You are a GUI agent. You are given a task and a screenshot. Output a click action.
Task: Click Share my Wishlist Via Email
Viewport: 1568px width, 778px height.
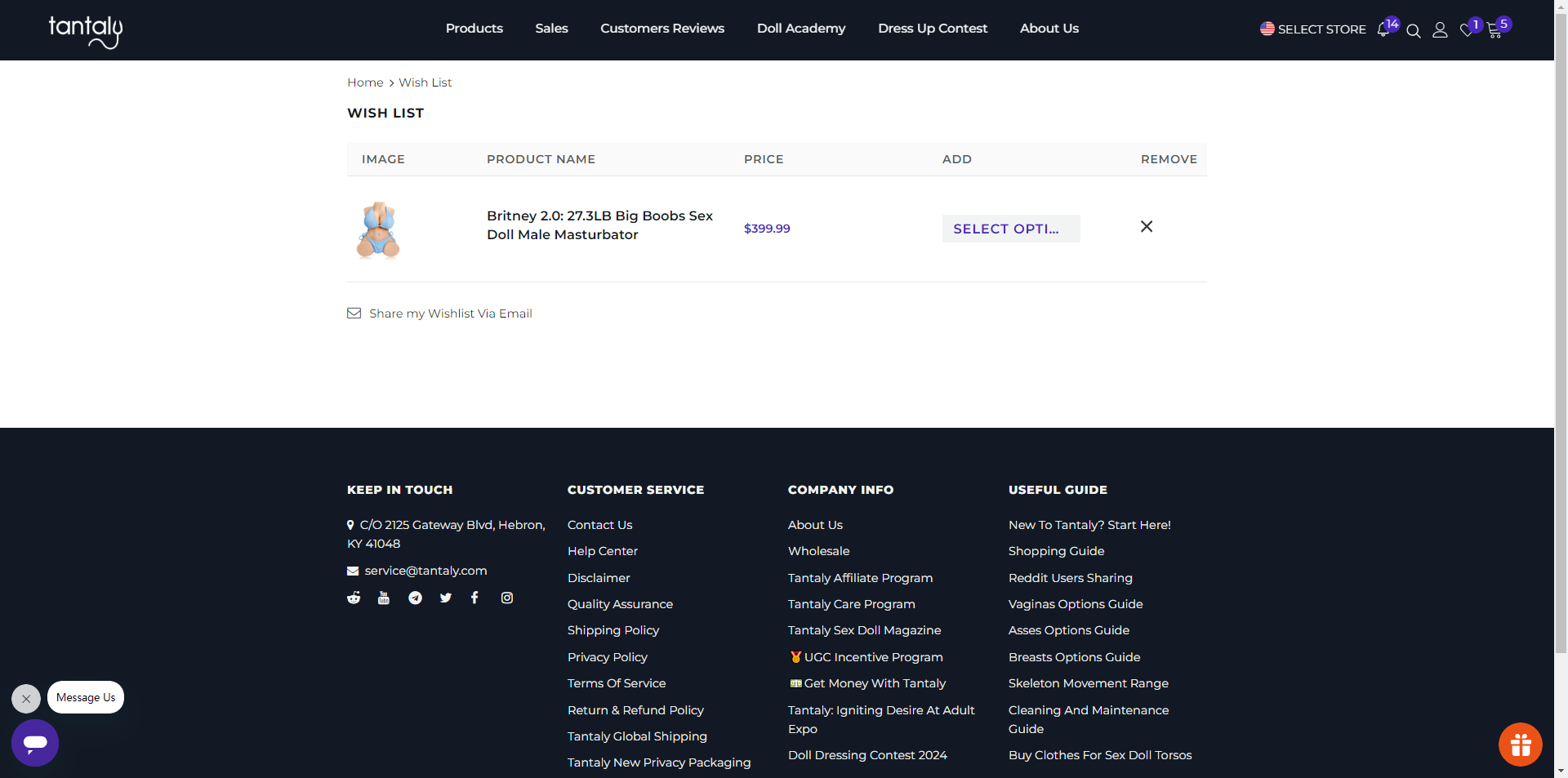tap(451, 313)
